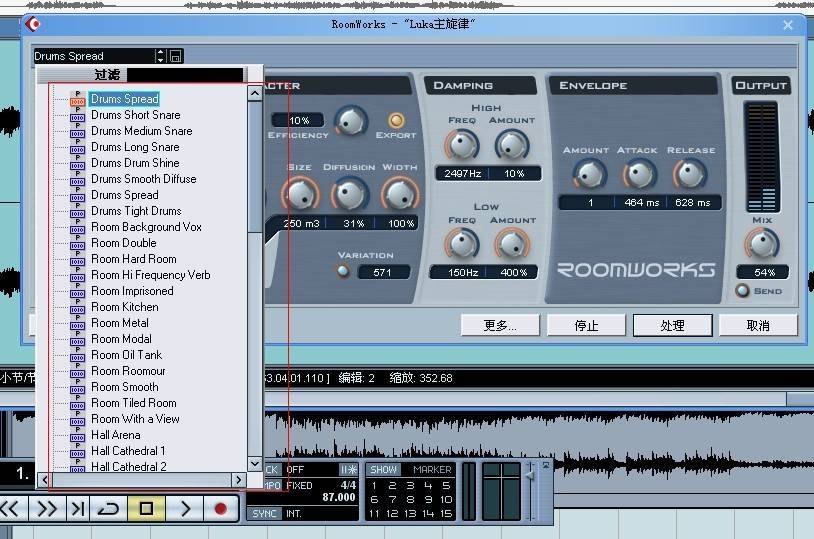Click the preset list left scroll arrow
814x539 pixels.
point(45,480)
